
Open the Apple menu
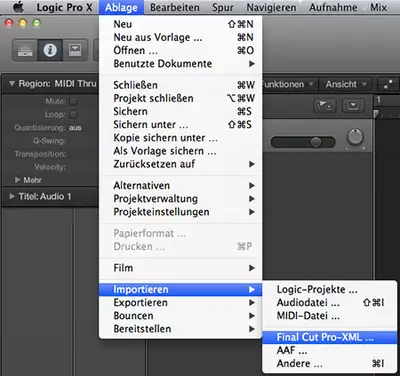(x=18, y=7)
